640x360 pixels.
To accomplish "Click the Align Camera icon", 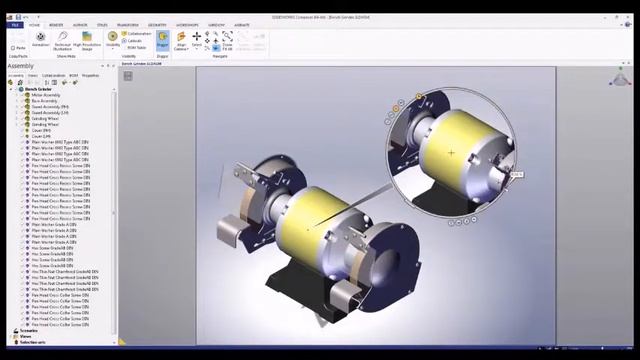I will coord(181,37).
